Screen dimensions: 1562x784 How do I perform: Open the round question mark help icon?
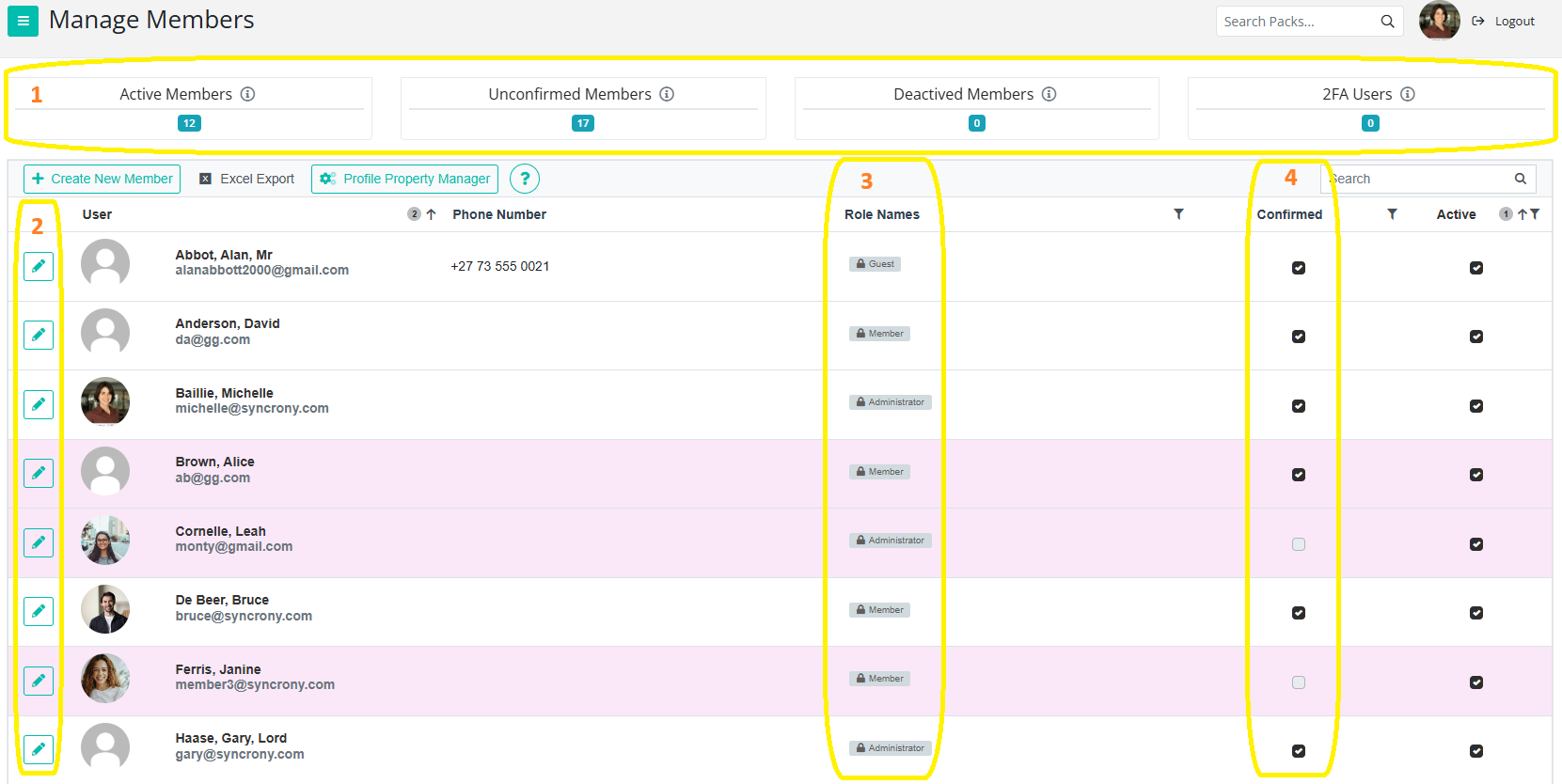pyautogui.click(x=525, y=179)
